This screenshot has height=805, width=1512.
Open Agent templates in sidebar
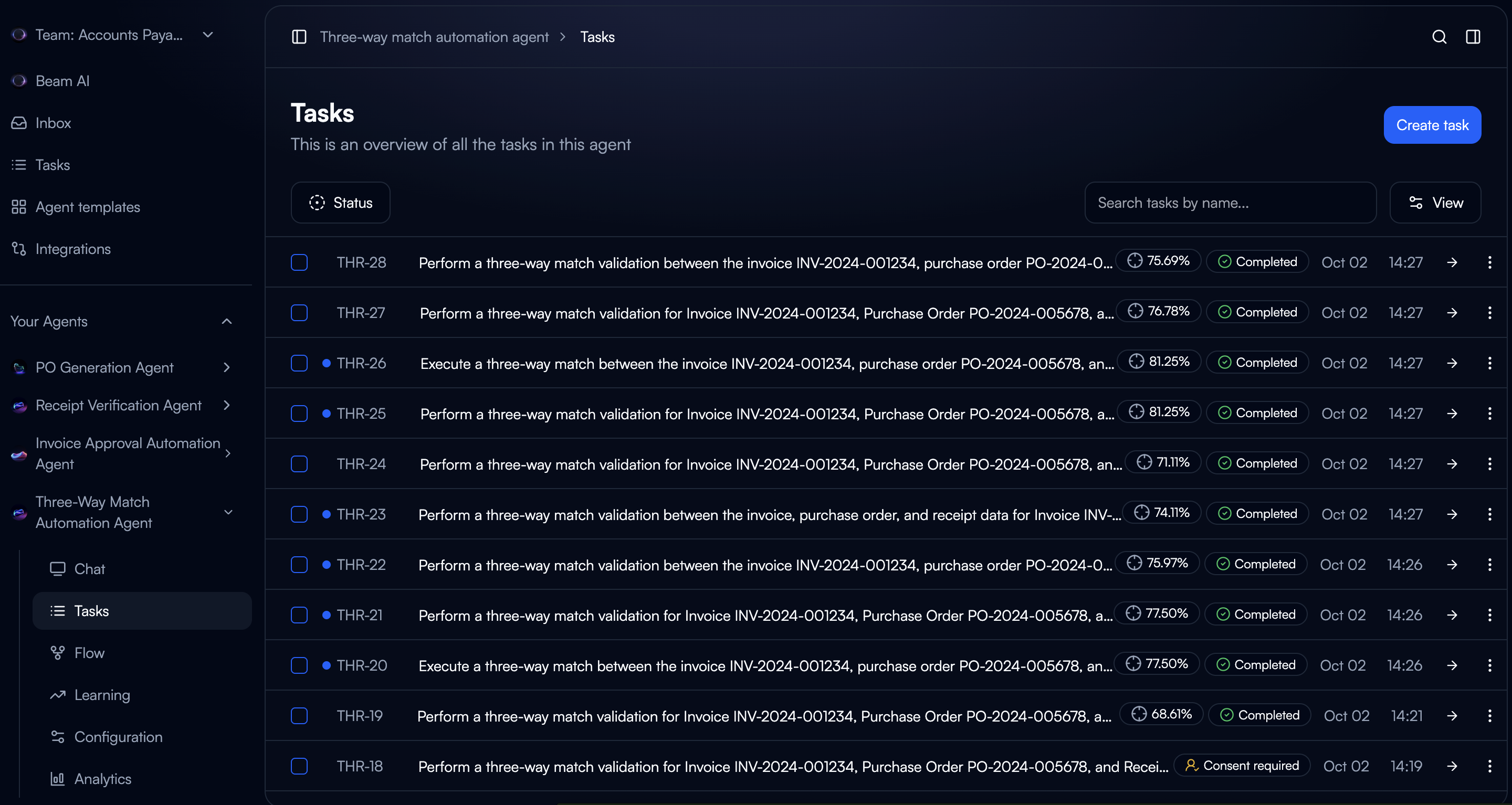click(88, 207)
